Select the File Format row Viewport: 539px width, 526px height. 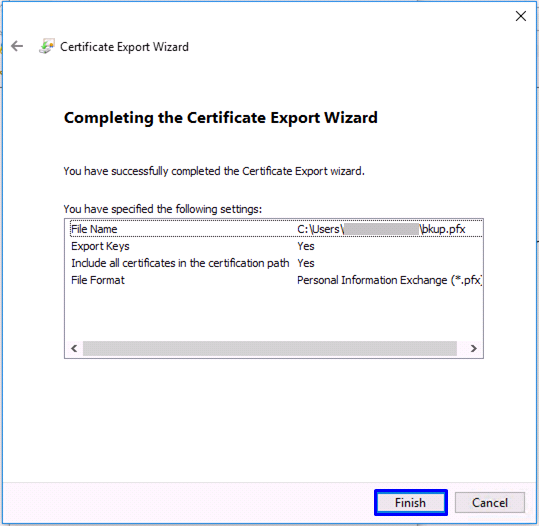point(276,280)
